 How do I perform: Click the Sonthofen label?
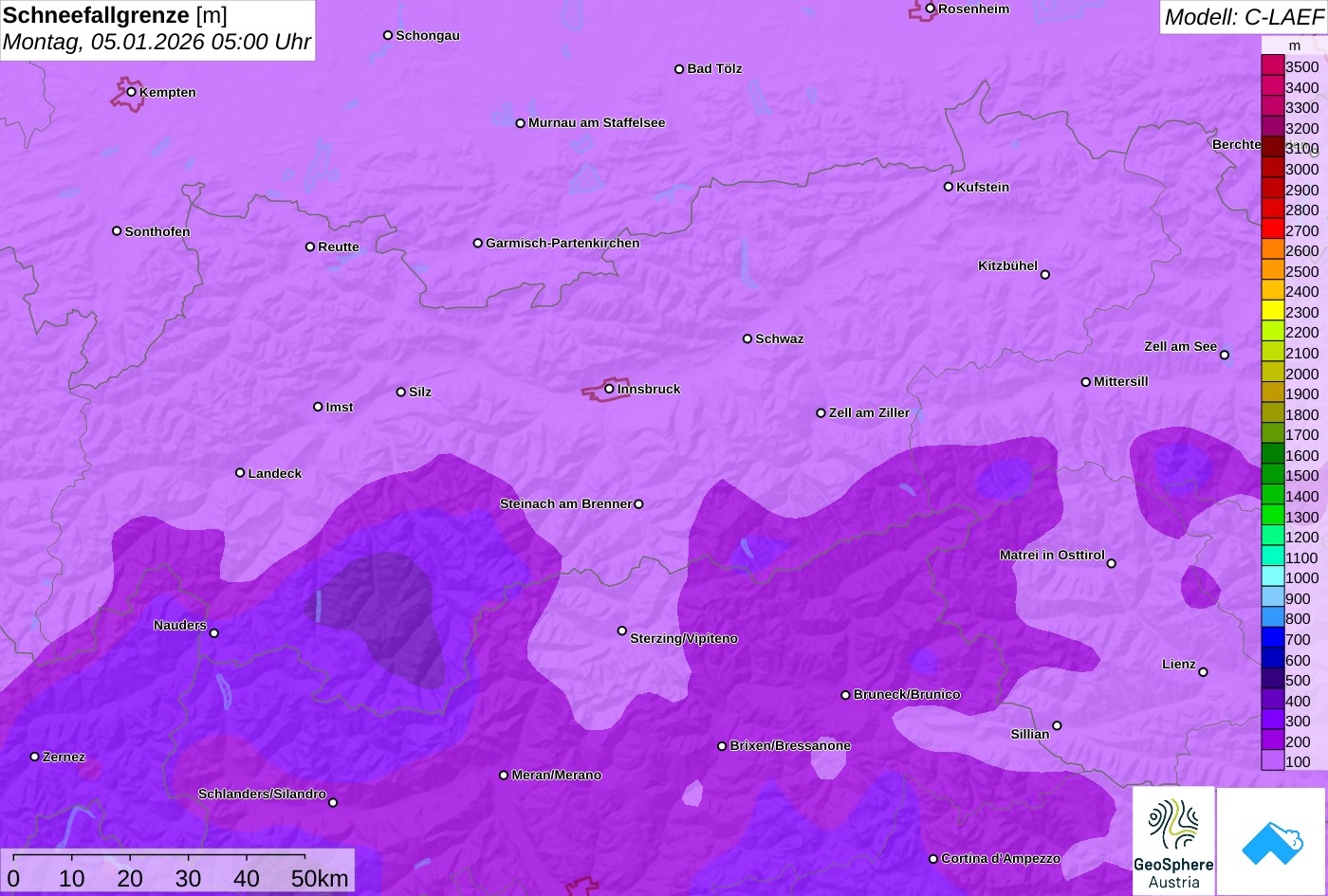click(157, 231)
